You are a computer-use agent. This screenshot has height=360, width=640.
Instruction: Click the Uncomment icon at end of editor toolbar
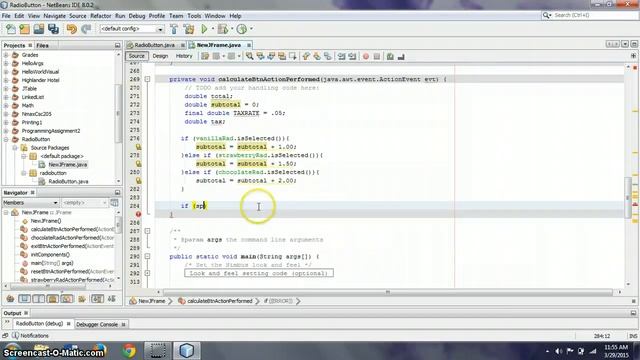tap(401, 57)
